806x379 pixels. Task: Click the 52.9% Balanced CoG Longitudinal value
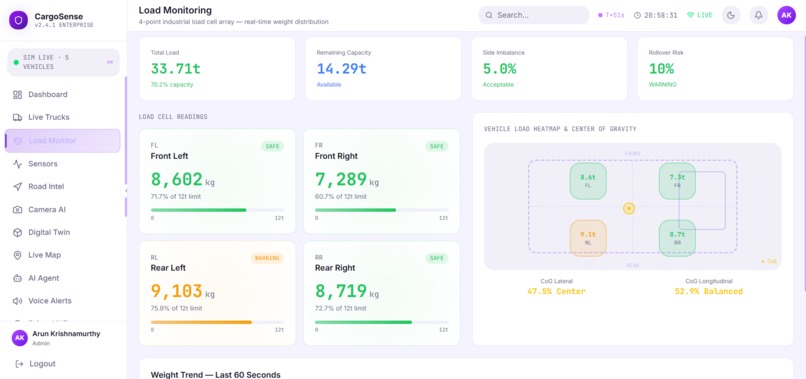pyautogui.click(x=709, y=292)
